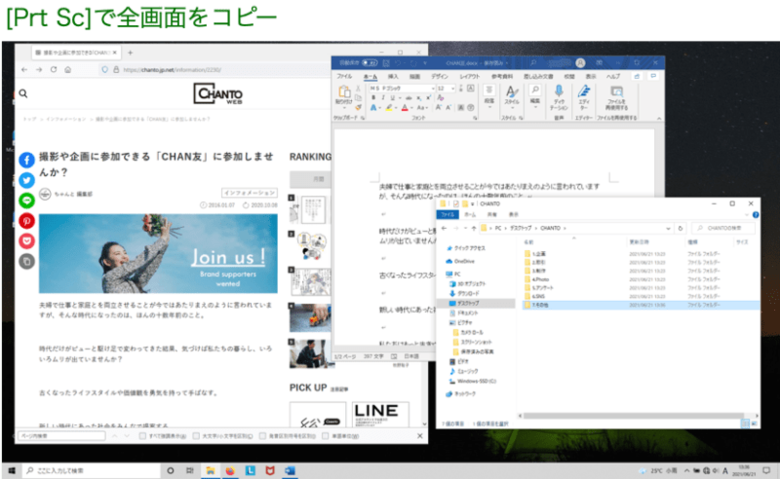This screenshot has height=479, width=780.
Task: Open the Insert tab in Word
Action: (x=393, y=75)
